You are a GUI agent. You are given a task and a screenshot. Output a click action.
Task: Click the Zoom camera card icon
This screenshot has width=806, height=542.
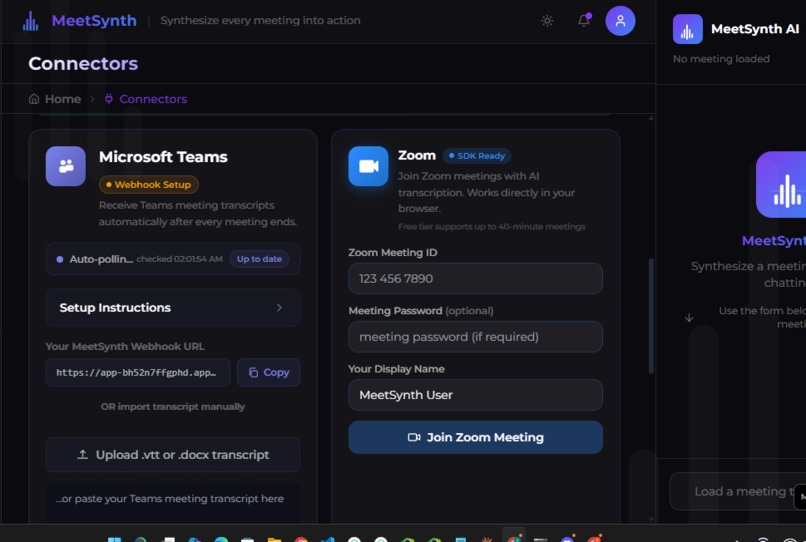[368, 166]
